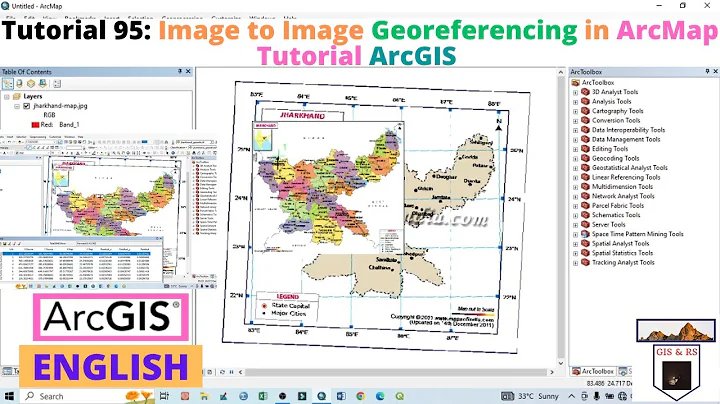This screenshot has height=404, width=720.
Task: Select List By Drawing Order icon
Action: [x=8, y=84]
